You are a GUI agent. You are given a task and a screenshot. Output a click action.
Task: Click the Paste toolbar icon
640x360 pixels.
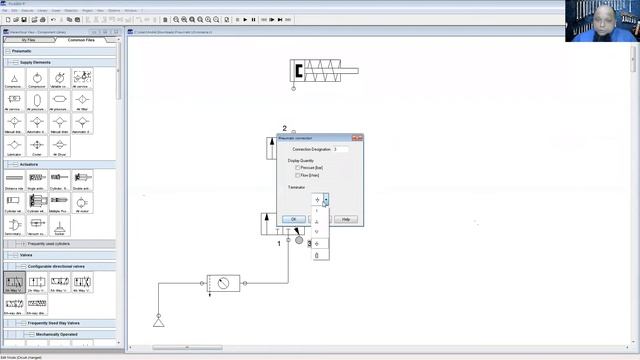pyautogui.click(x=77, y=20)
